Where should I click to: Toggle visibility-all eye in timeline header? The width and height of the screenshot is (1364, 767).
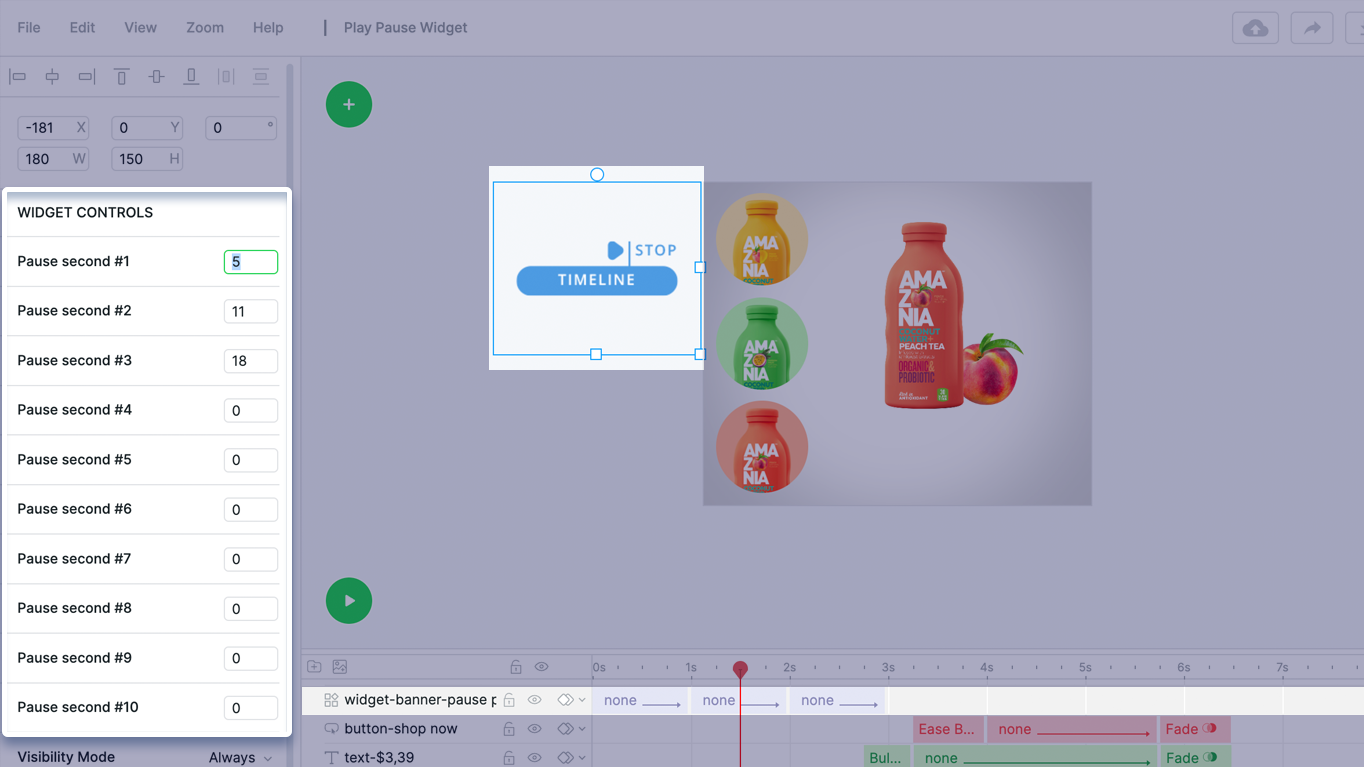pos(541,667)
